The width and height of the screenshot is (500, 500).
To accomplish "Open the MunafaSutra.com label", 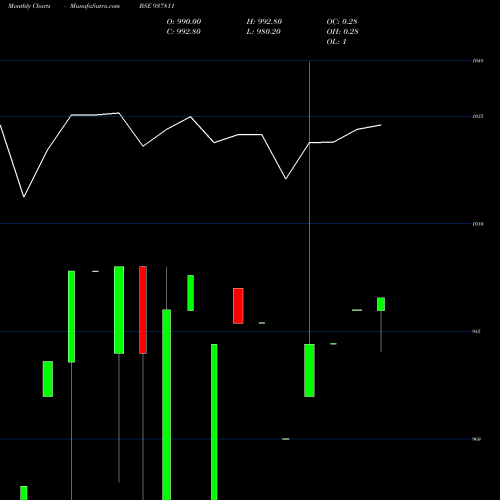I will [x=95, y=6].
